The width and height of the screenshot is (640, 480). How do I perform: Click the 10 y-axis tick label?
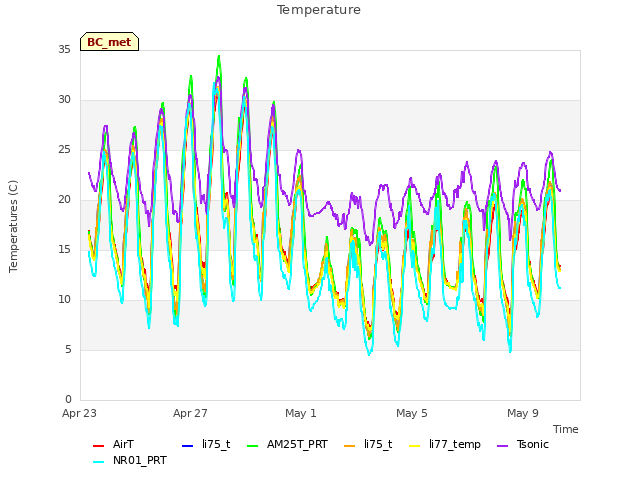click(64, 300)
